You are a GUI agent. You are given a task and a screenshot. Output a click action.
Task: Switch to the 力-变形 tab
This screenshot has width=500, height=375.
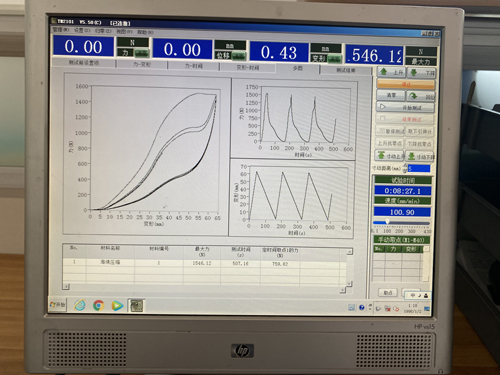[142, 64]
